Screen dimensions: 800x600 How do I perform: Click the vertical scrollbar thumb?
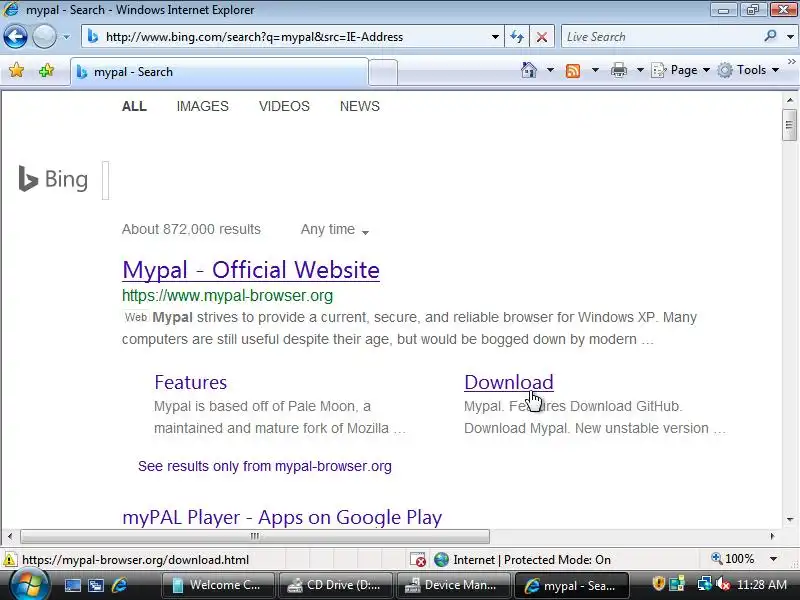[789, 124]
